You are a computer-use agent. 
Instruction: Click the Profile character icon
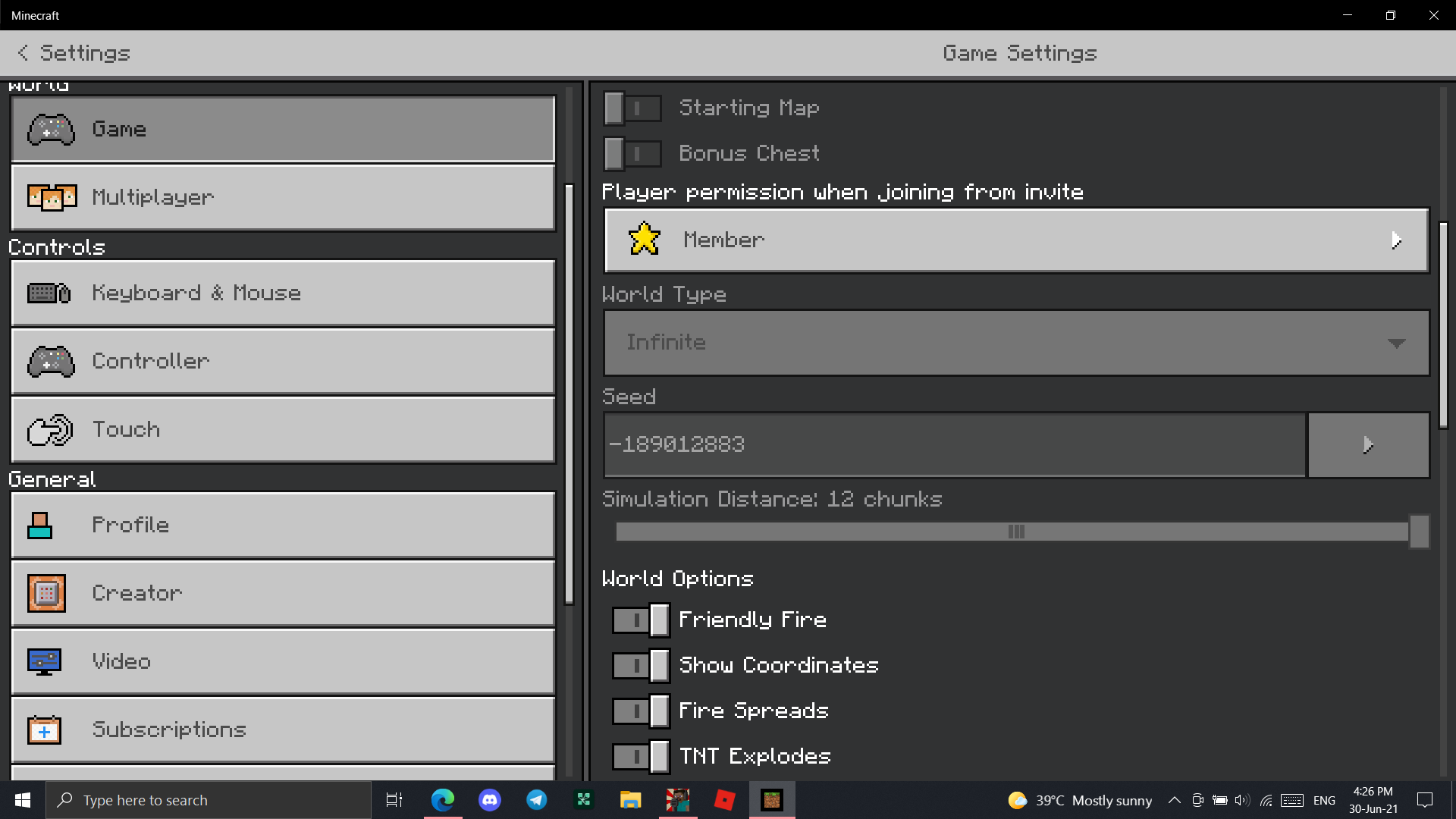[x=40, y=525]
